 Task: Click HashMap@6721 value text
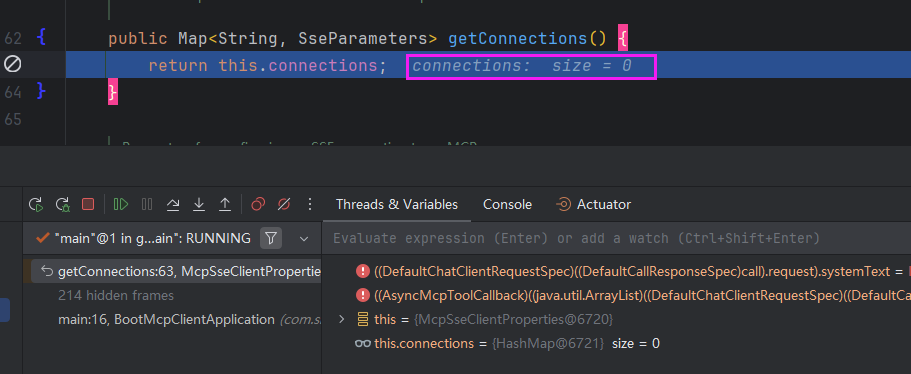coord(548,343)
